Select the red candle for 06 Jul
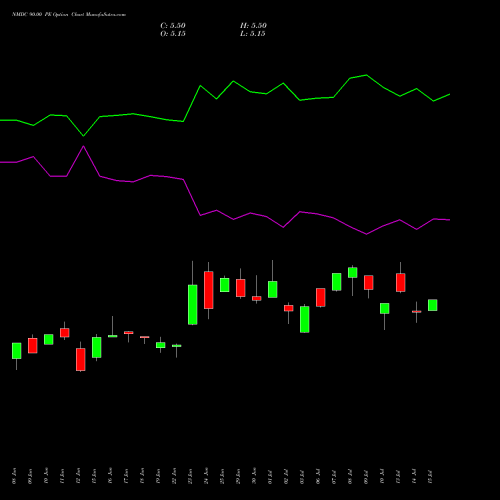500x500 pixels. point(321,297)
